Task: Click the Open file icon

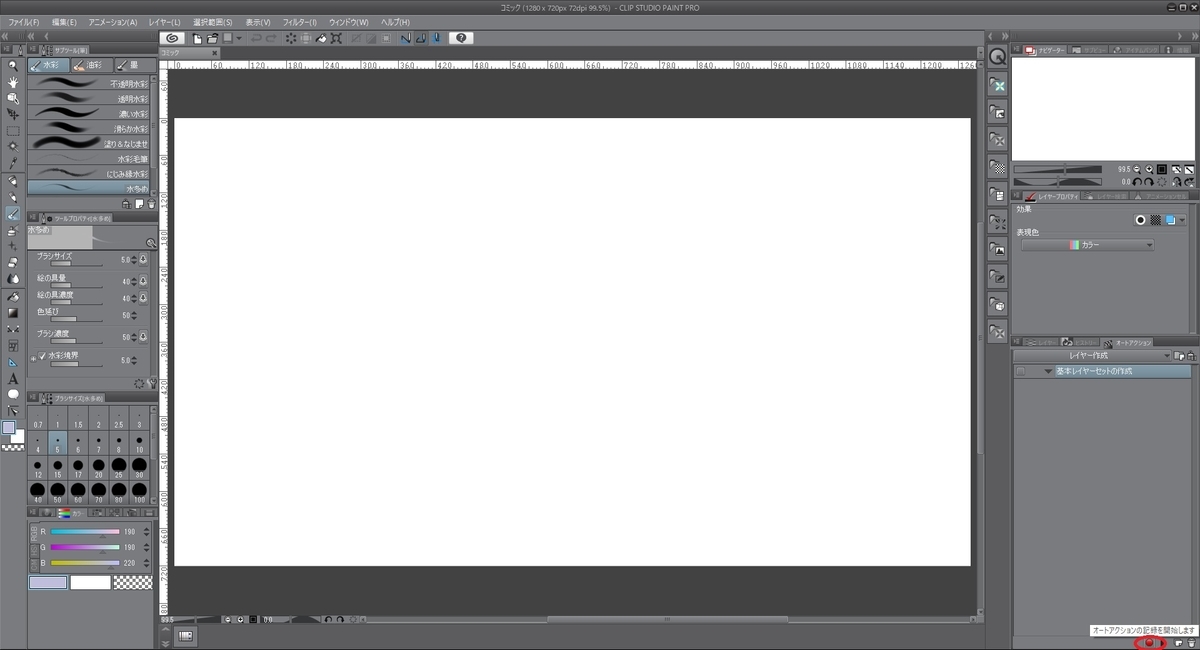Action: [213, 38]
